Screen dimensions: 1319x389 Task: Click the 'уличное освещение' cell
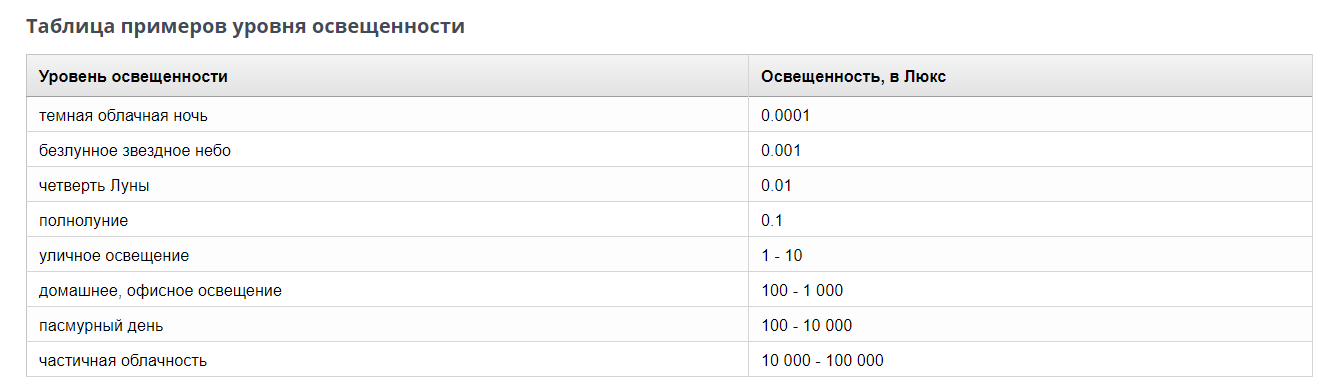pyautogui.click(x=388, y=255)
